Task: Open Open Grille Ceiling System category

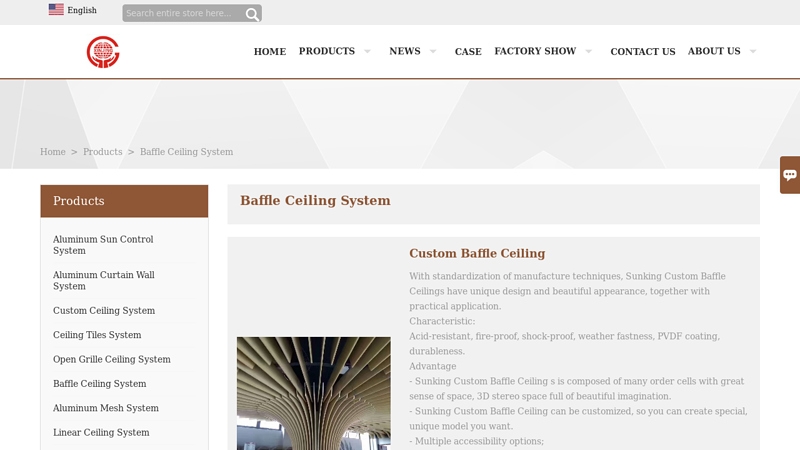Action: tap(112, 359)
